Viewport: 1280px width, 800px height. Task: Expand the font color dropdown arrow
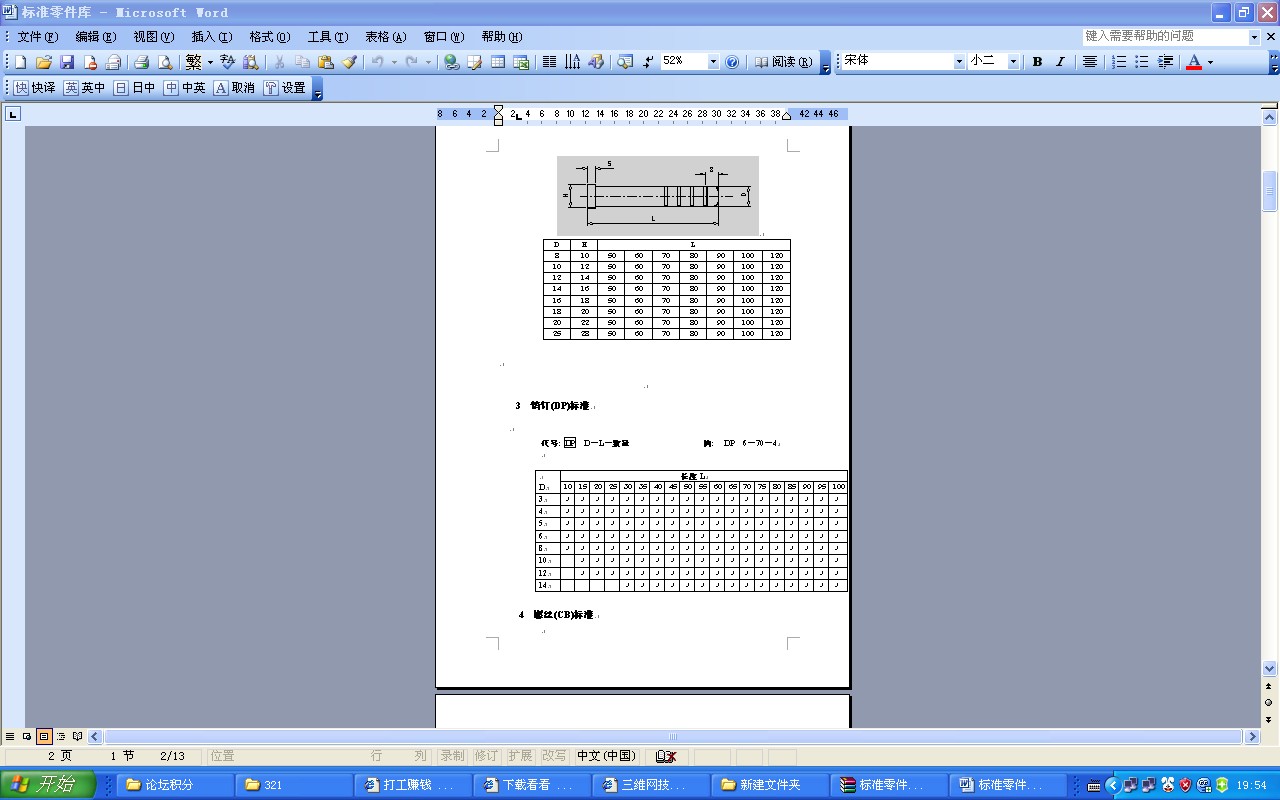[x=1210, y=62]
